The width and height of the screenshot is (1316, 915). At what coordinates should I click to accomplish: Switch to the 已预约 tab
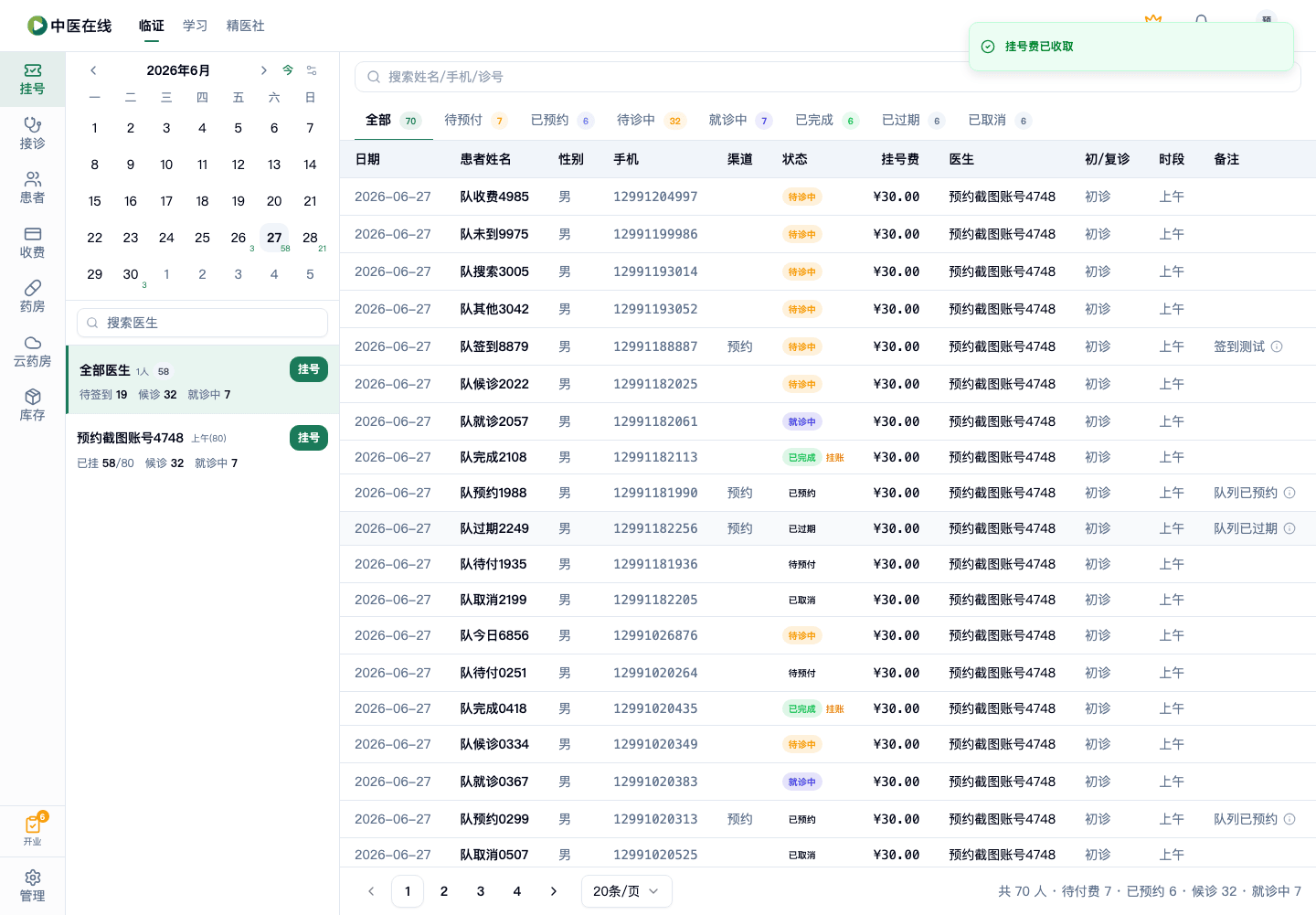(x=563, y=120)
